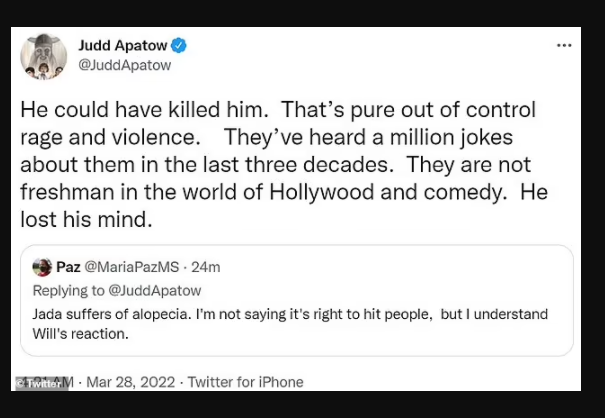This screenshot has width=605, height=418.
Task: Open Judd Apatow's profile picture
Action: tap(44, 57)
